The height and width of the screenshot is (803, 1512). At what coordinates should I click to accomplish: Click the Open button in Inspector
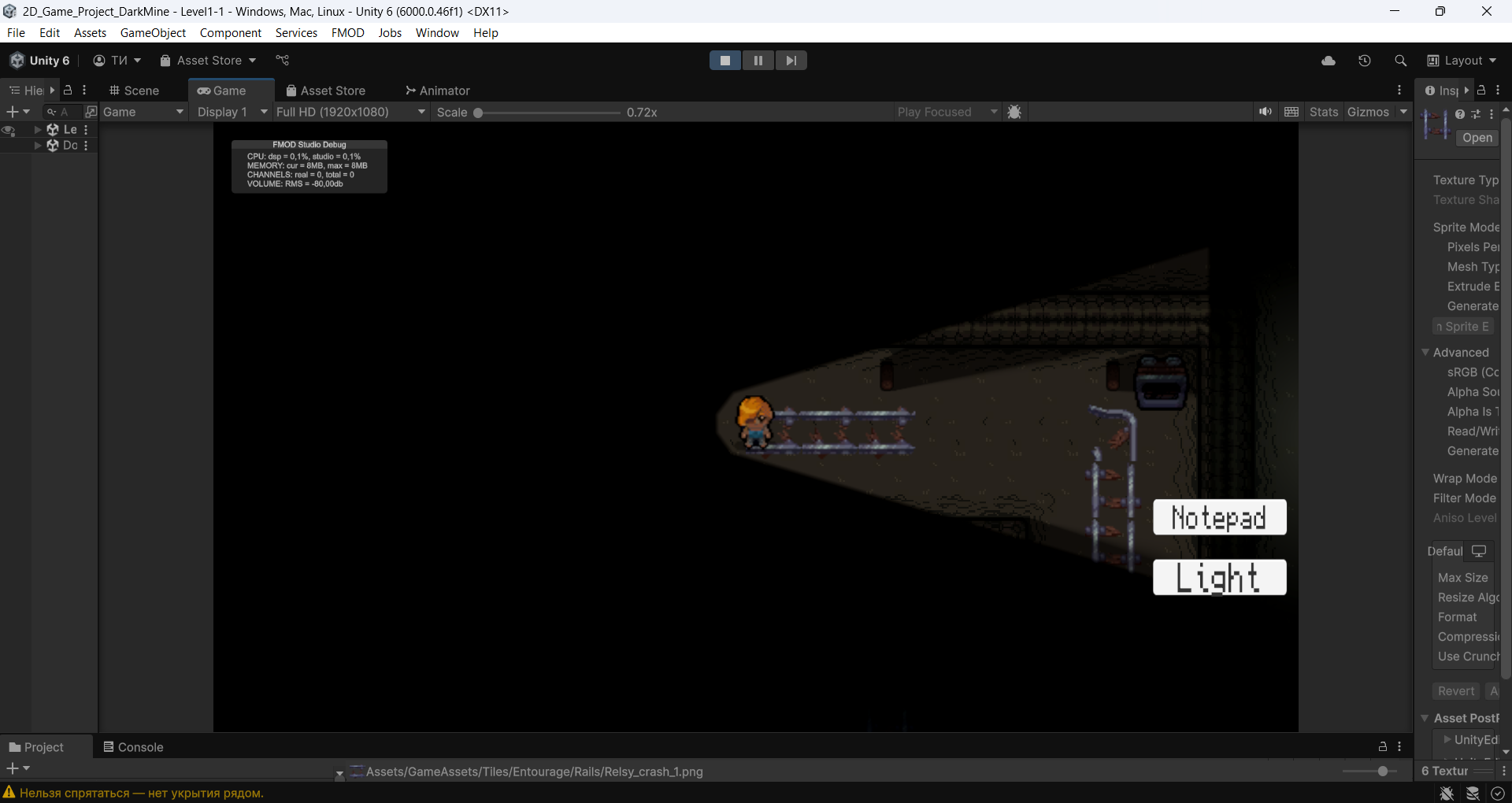pos(1477,138)
